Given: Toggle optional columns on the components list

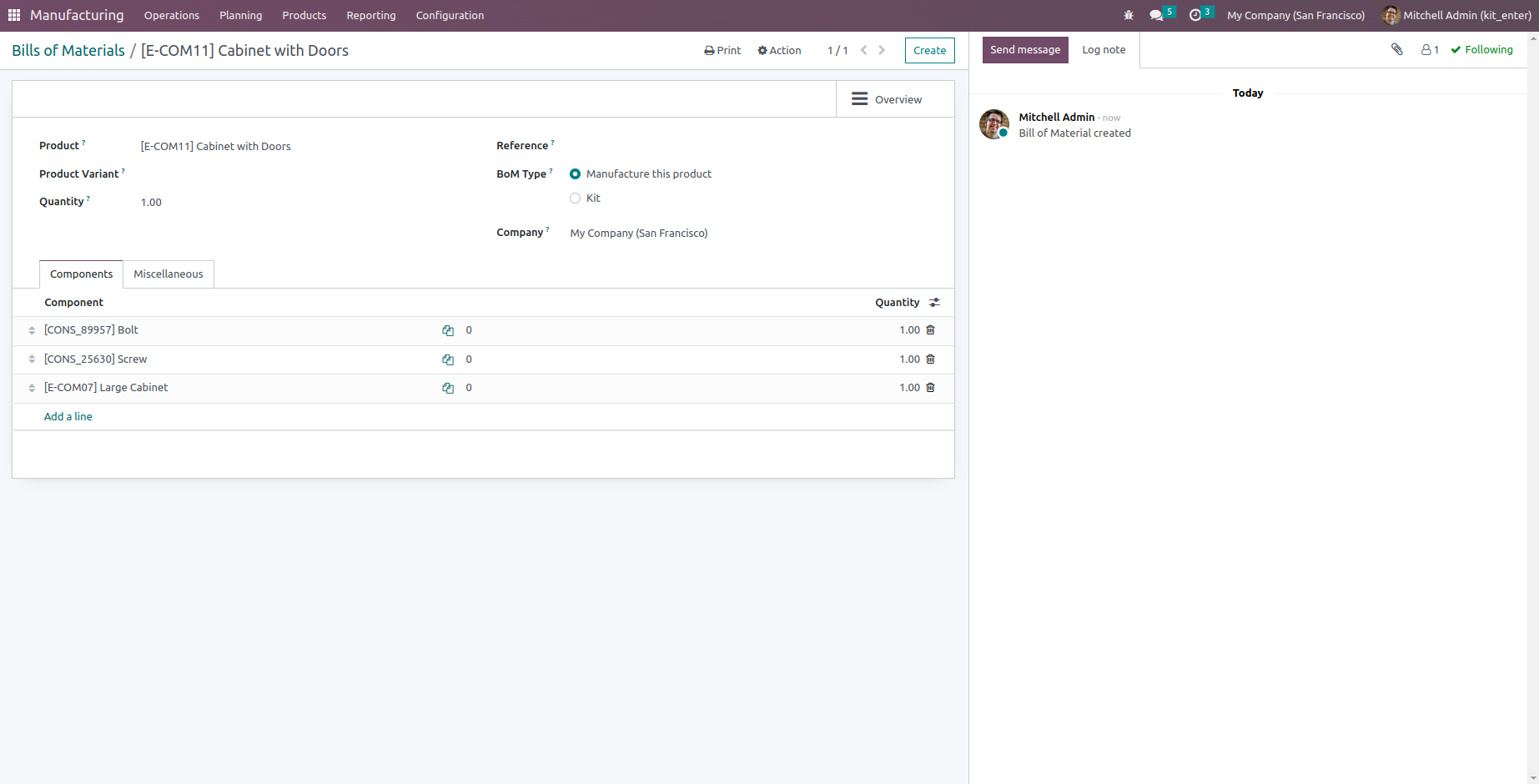Looking at the screenshot, I should click(934, 302).
